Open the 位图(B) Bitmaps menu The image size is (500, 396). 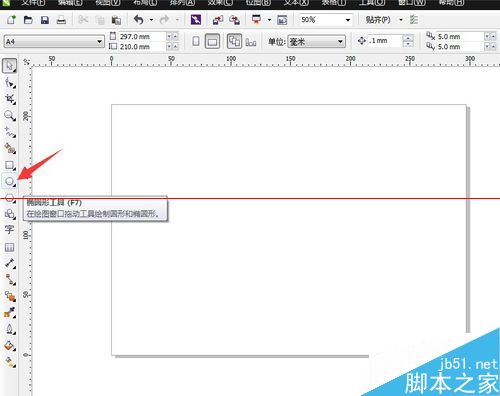pyautogui.click(x=258, y=2)
